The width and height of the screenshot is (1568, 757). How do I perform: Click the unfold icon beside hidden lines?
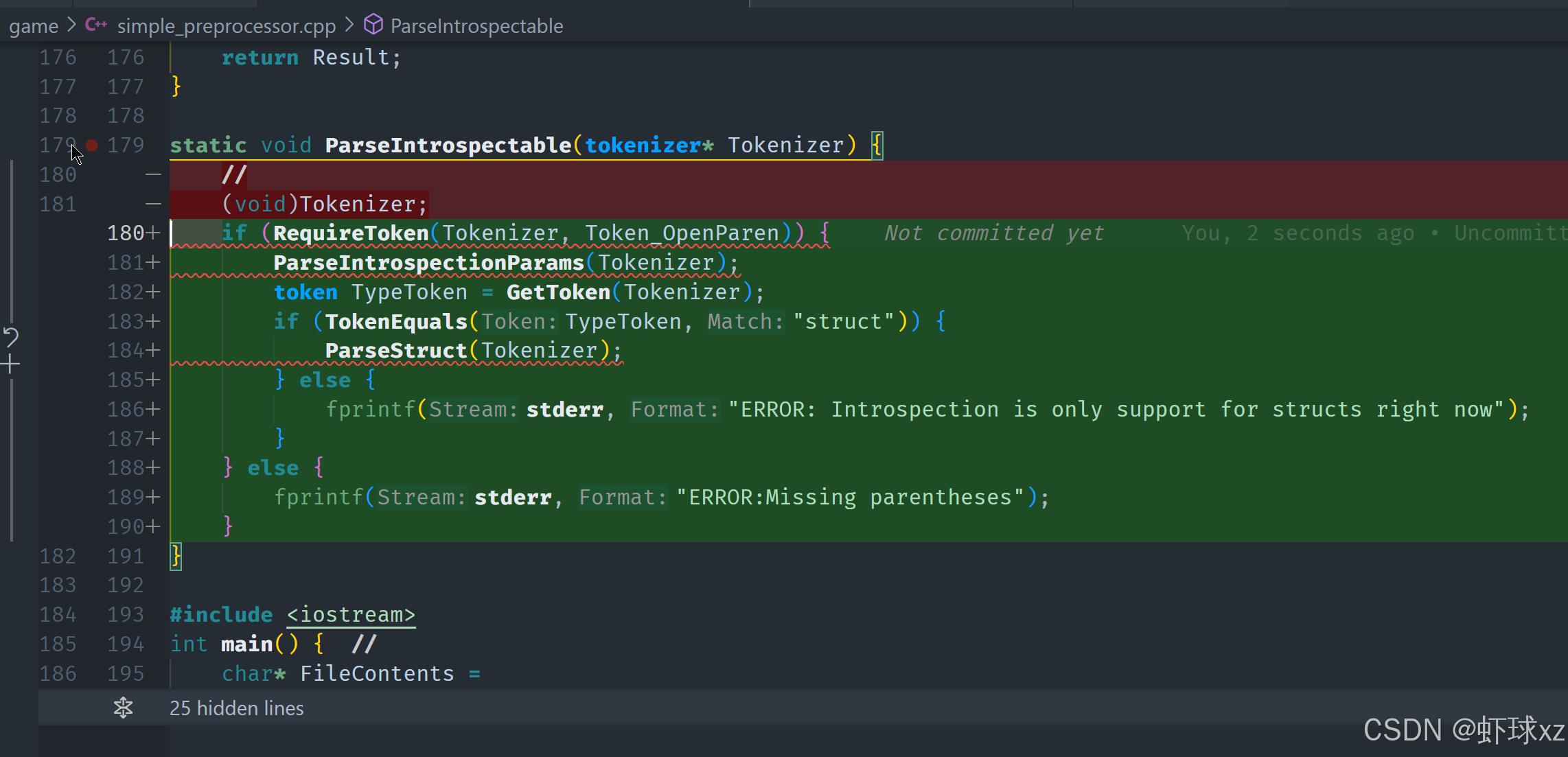[x=124, y=708]
